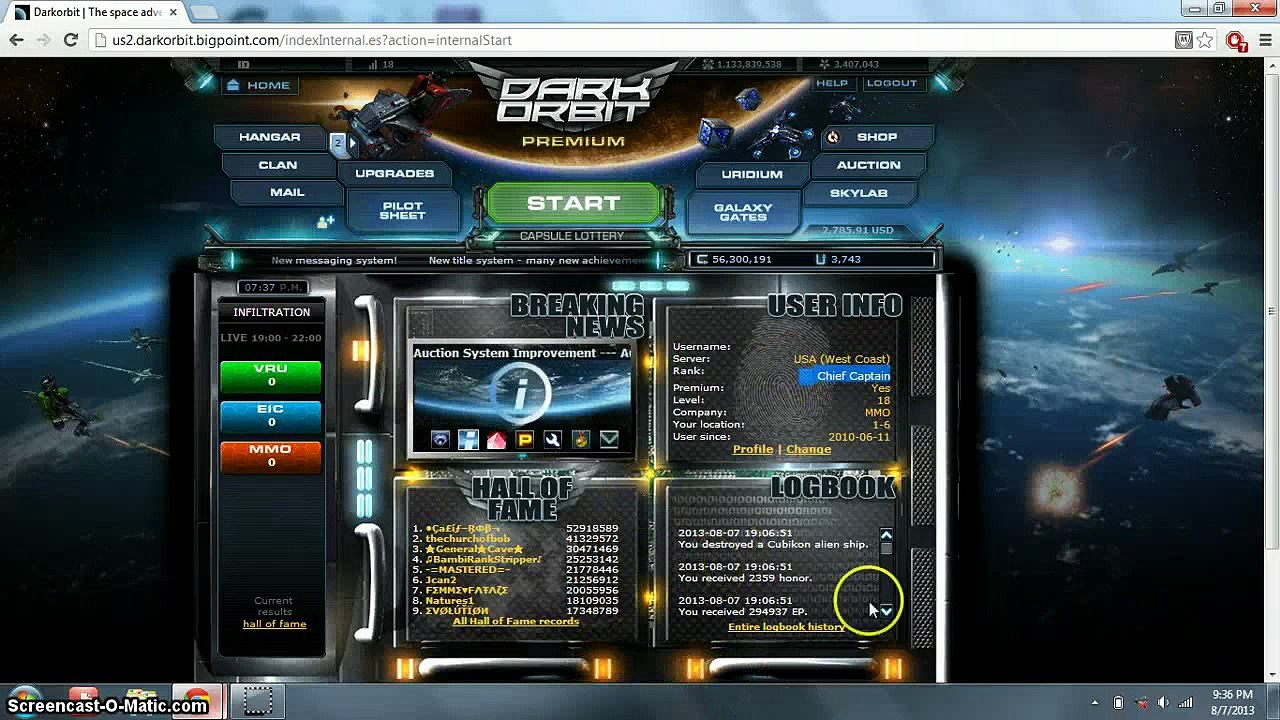Open the checkmark news category icon
The height and width of the screenshot is (720, 1280).
click(x=608, y=439)
